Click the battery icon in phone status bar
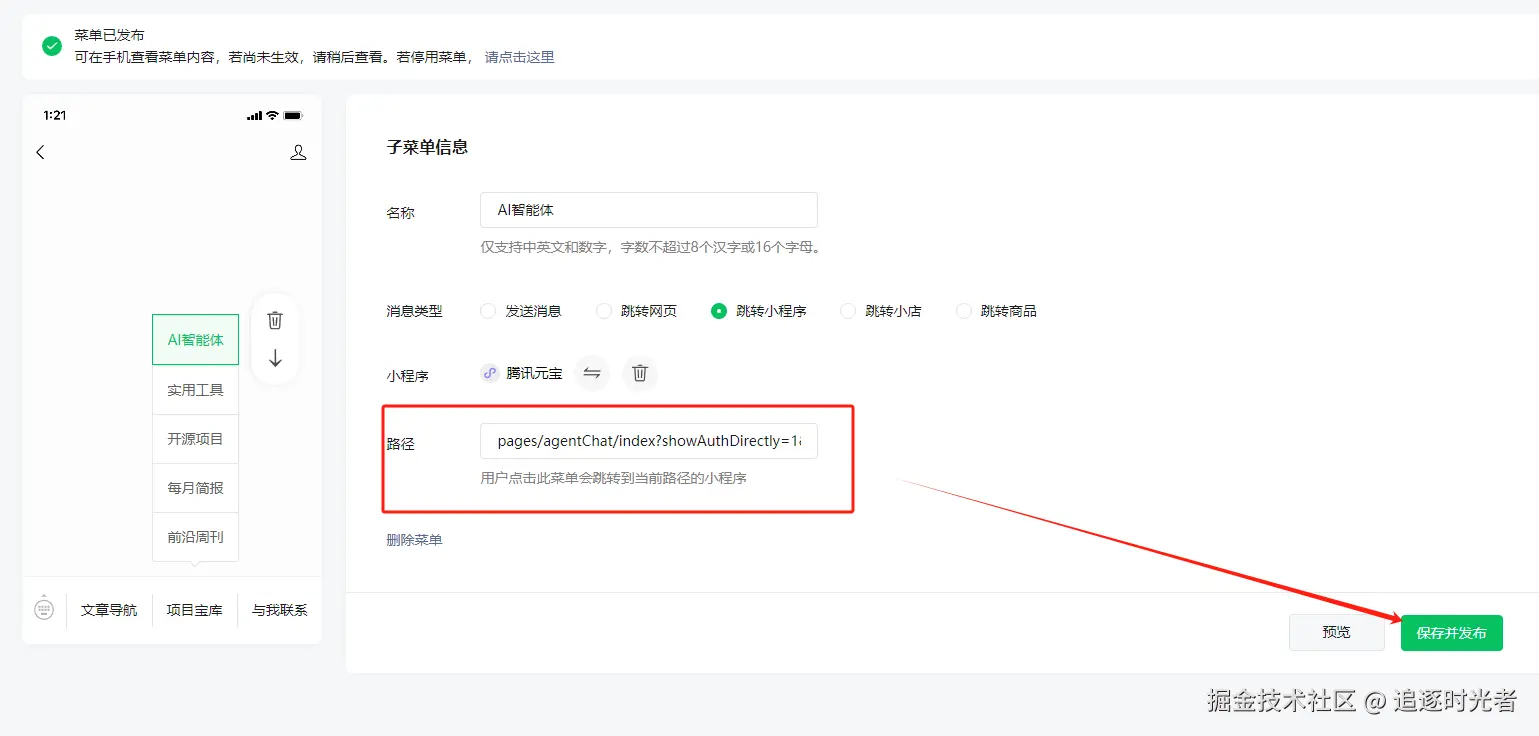This screenshot has width=1539, height=736. point(293,116)
